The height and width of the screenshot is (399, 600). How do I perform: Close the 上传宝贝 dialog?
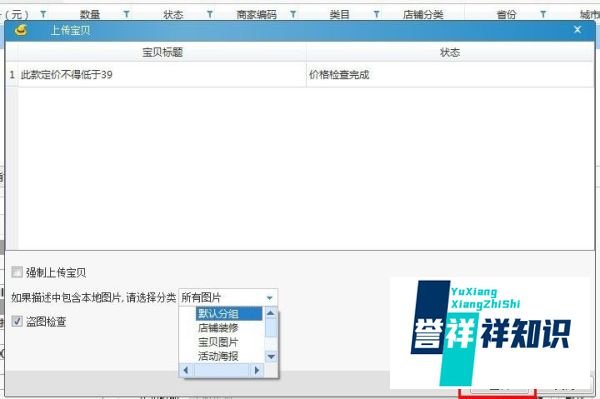point(577,30)
